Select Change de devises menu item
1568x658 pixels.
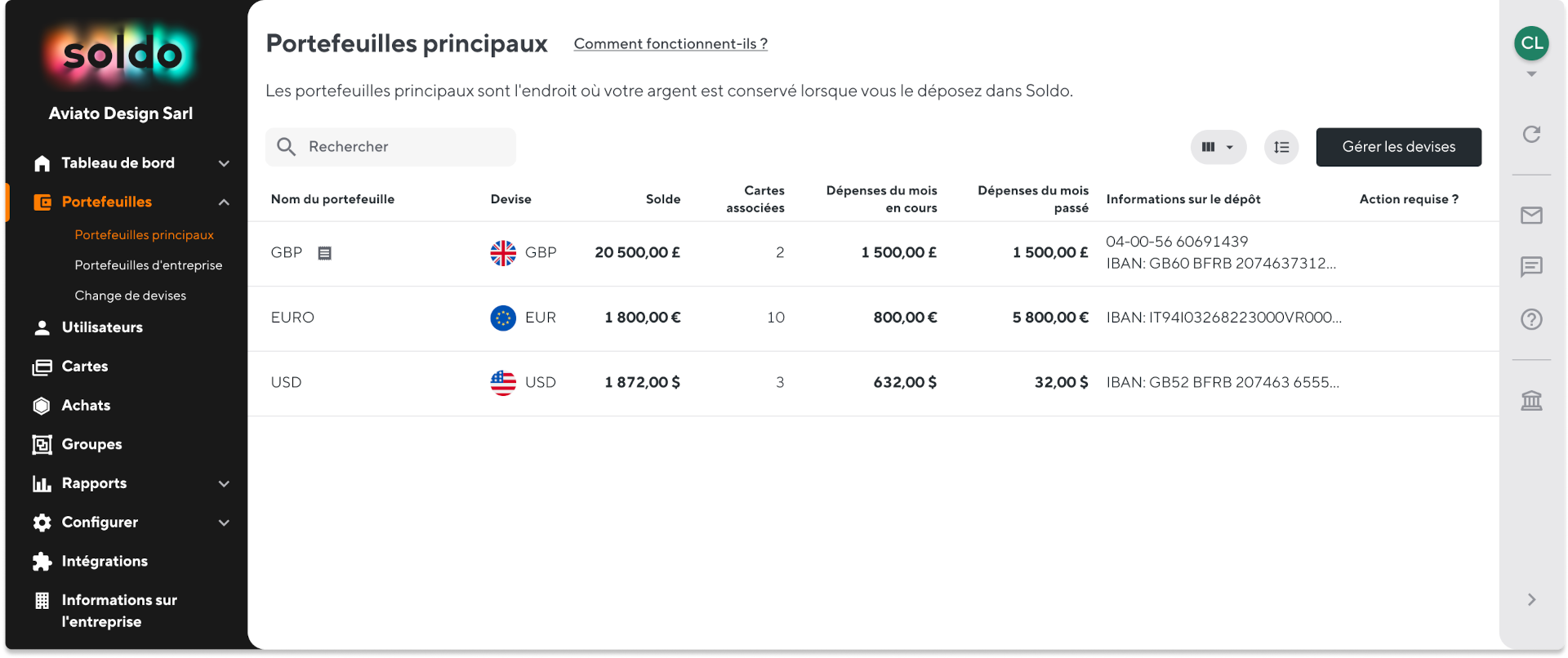pyautogui.click(x=130, y=296)
